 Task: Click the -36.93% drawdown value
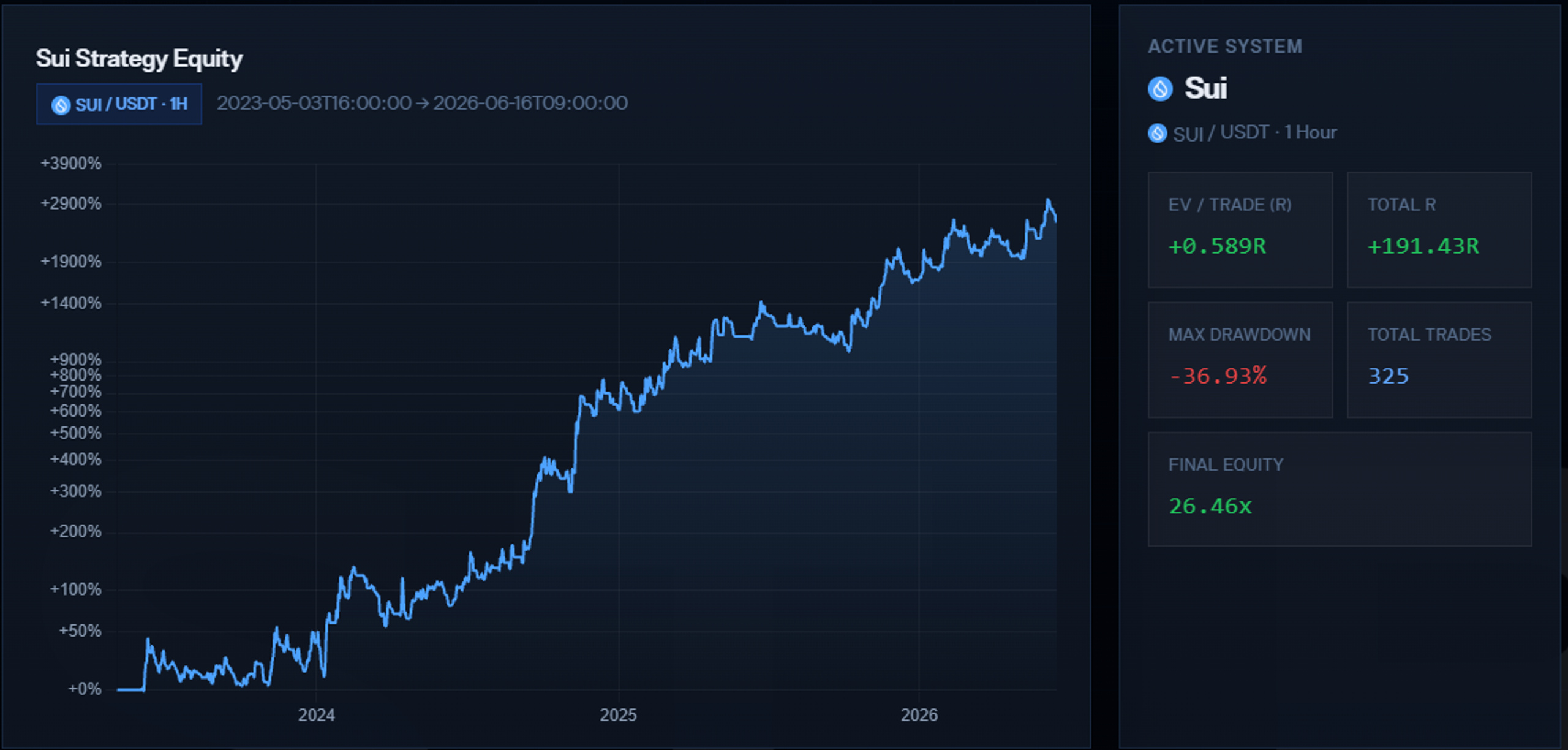(x=1218, y=376)
